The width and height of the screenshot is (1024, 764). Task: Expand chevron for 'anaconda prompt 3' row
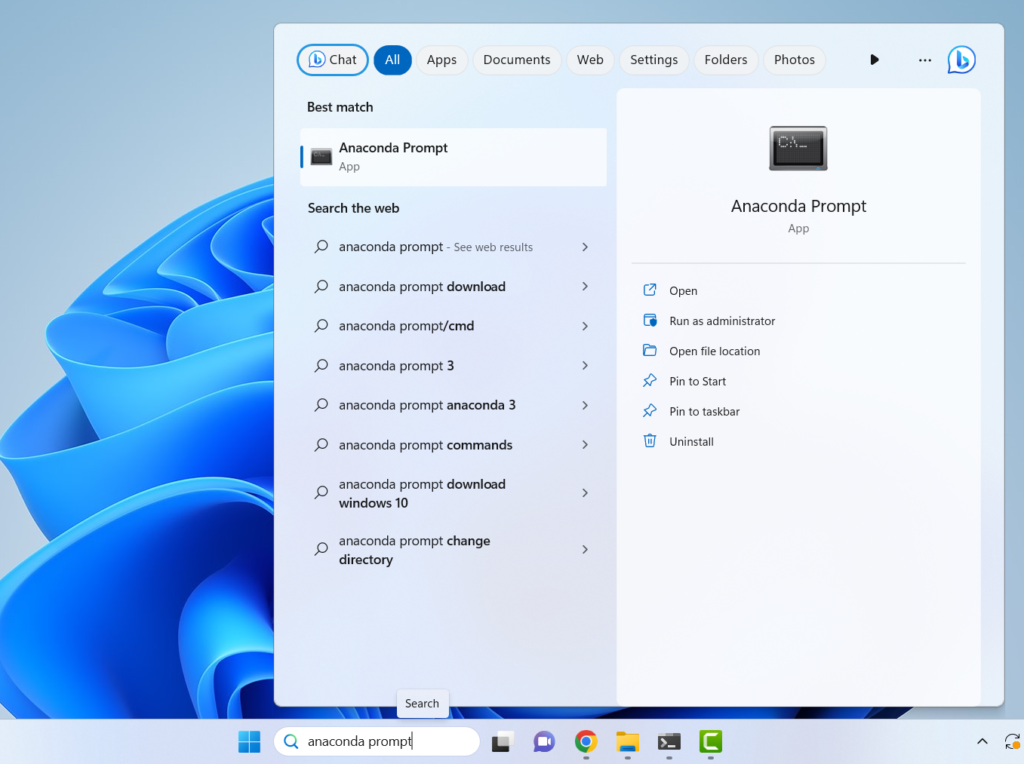coord(584,366)
